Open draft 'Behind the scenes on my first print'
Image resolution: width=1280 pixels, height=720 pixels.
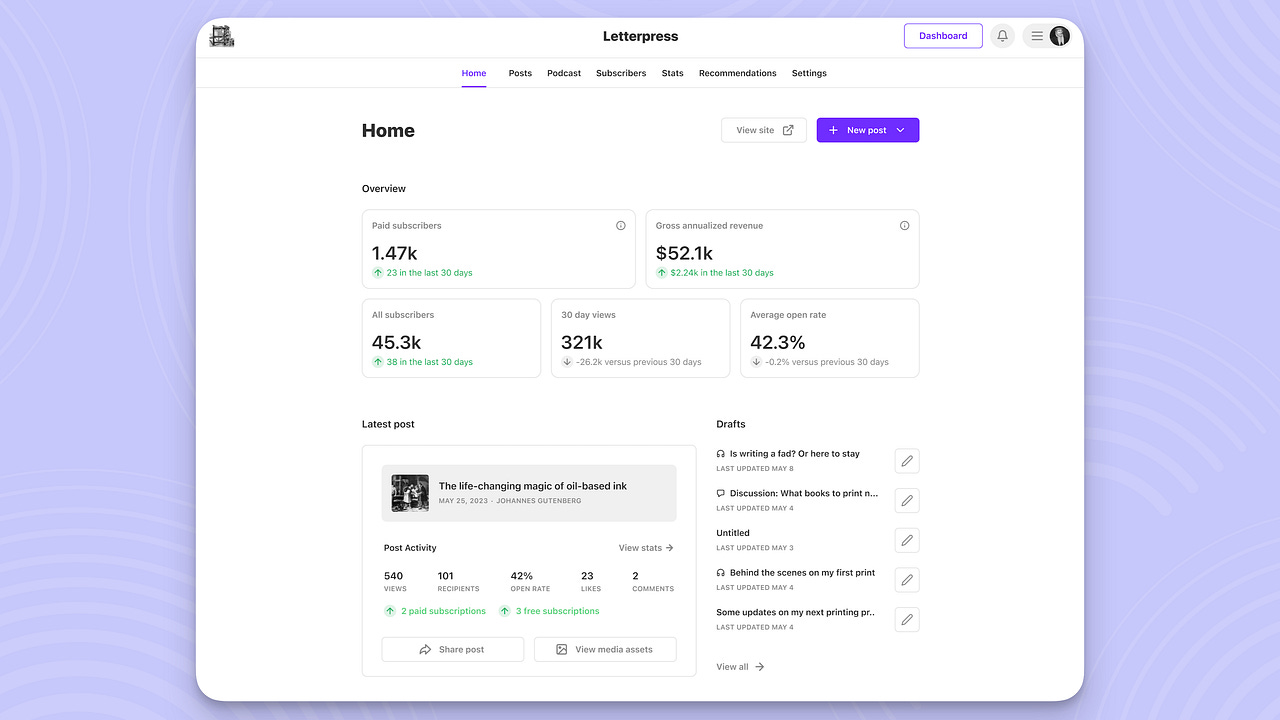pos(802,573)
